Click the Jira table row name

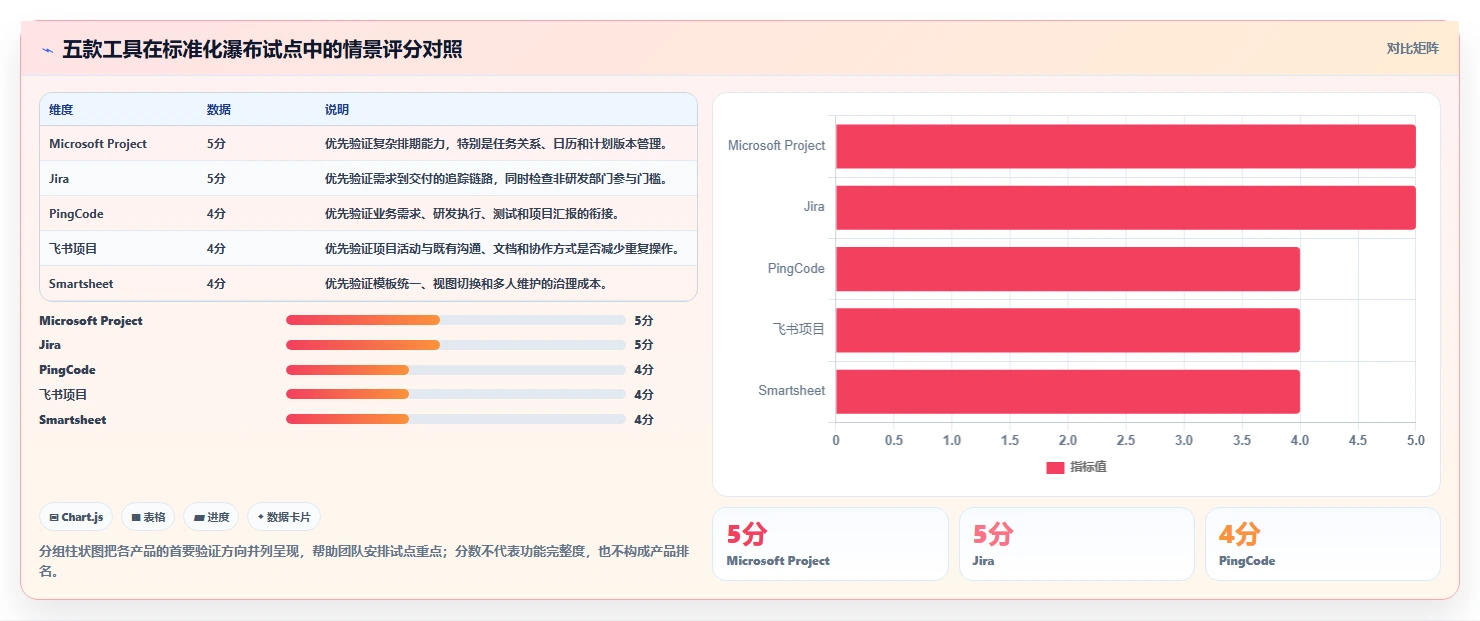click(x=59, y=179)
